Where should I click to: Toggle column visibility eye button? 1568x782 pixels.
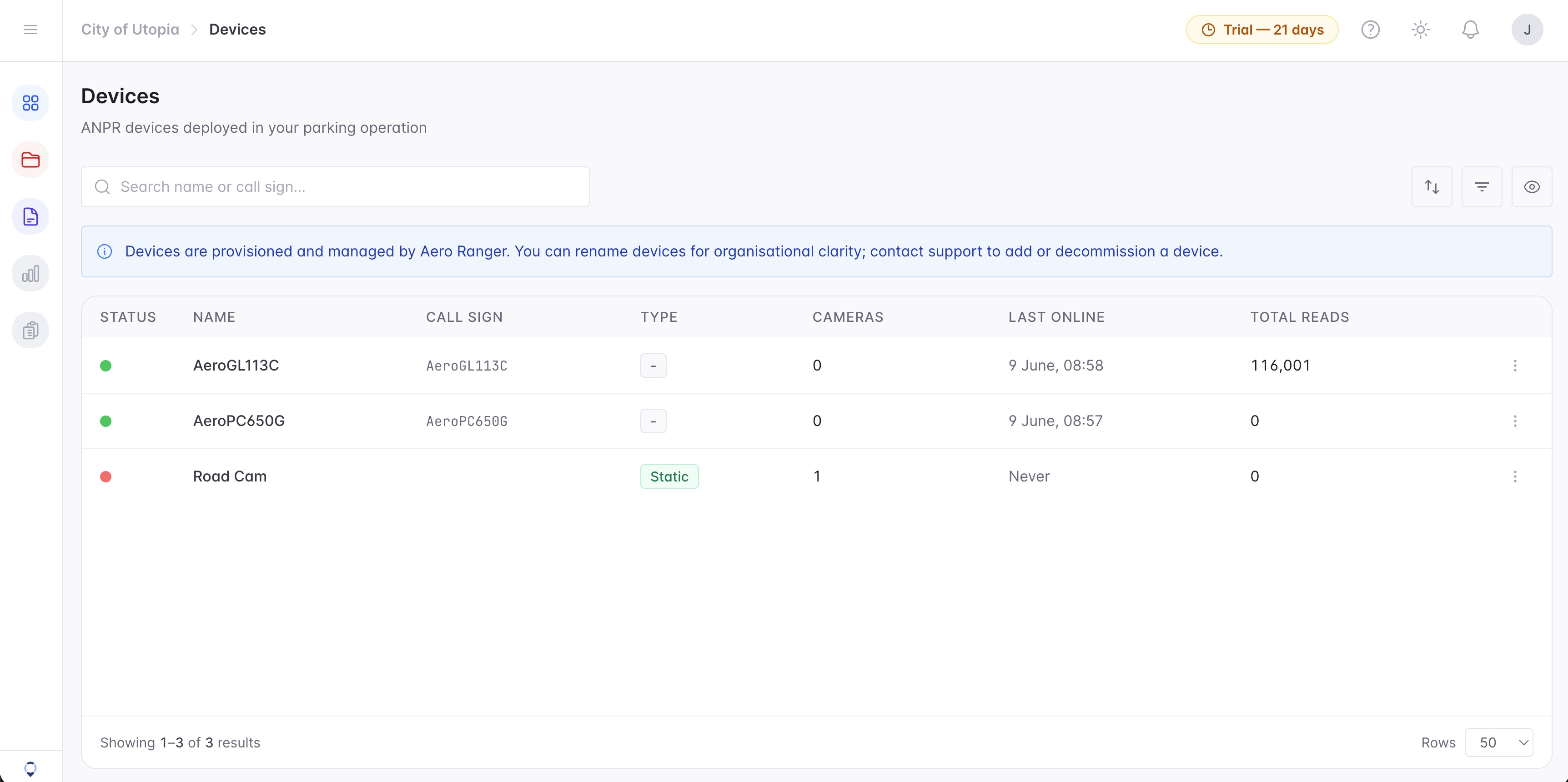coord(1532,187)
